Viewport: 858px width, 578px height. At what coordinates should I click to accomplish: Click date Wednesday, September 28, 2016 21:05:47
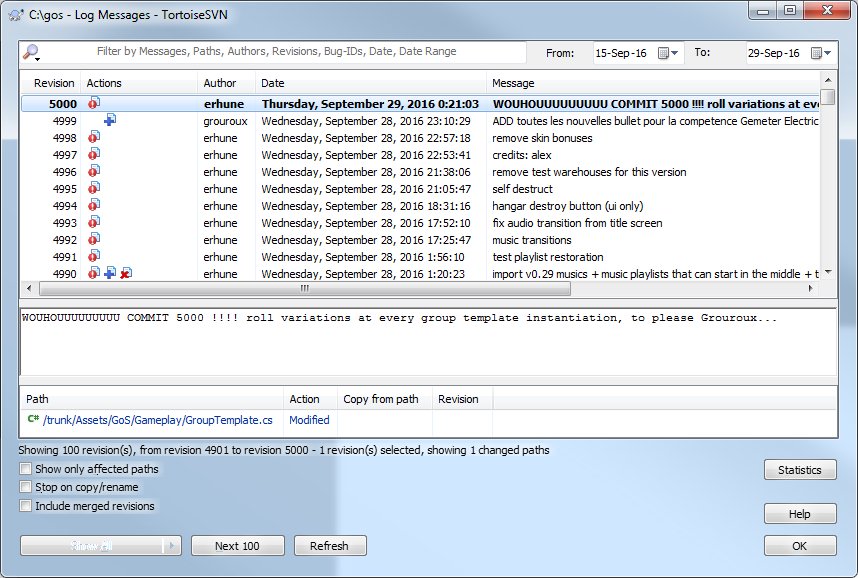366,189
